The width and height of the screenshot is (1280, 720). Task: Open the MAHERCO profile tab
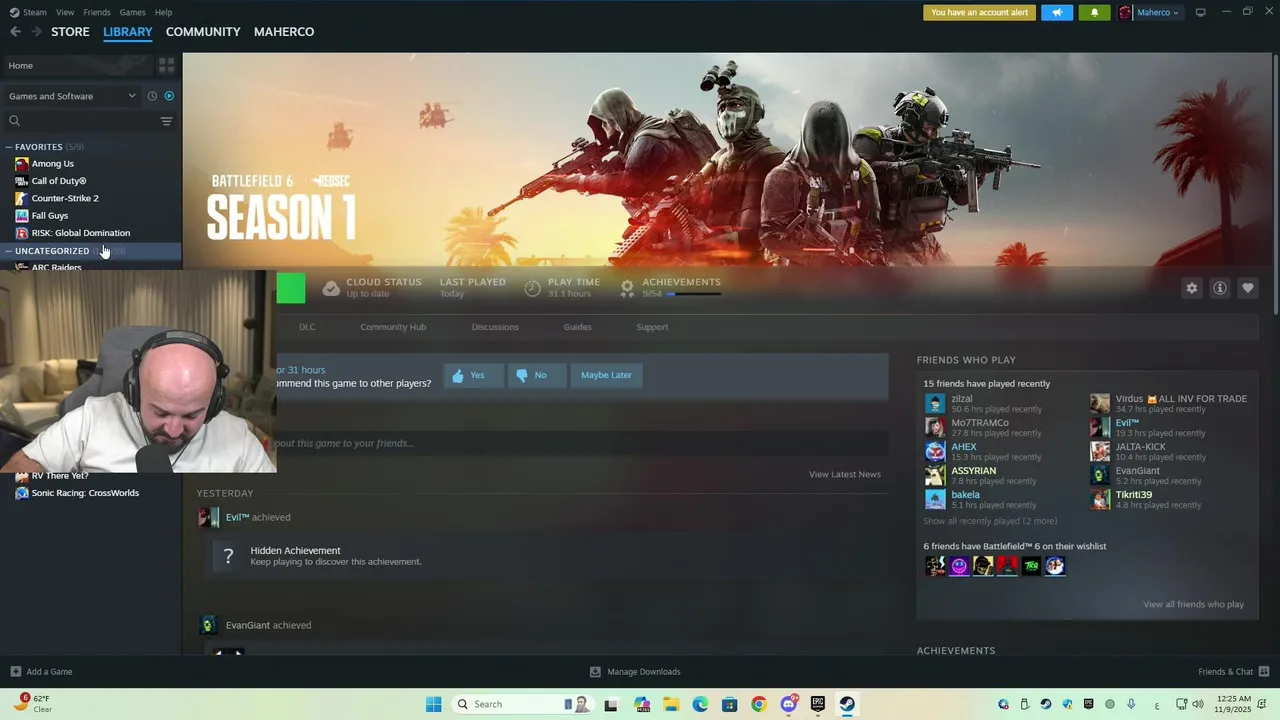pyautogui.click(x=284, y=32)
